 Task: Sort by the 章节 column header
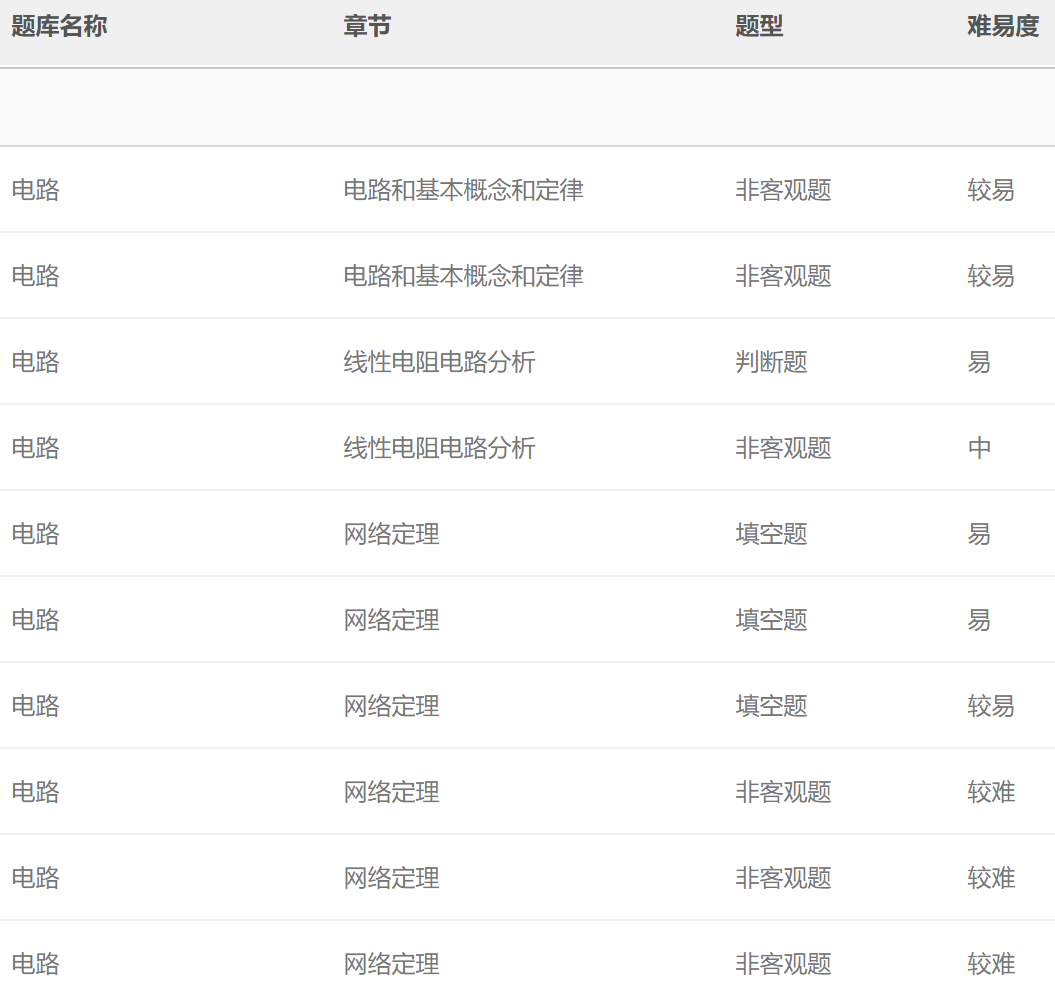tap(367, 27)
